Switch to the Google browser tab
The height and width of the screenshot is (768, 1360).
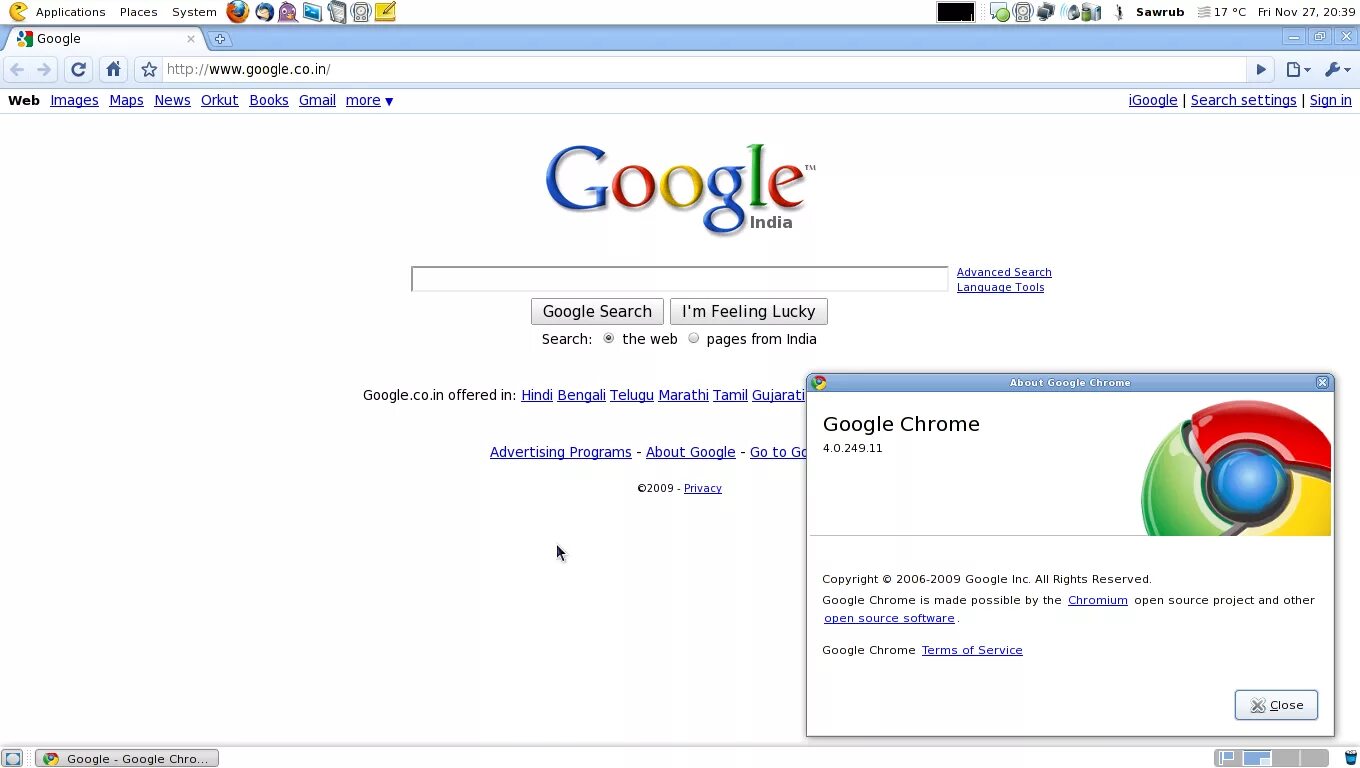tap(104, 39)
